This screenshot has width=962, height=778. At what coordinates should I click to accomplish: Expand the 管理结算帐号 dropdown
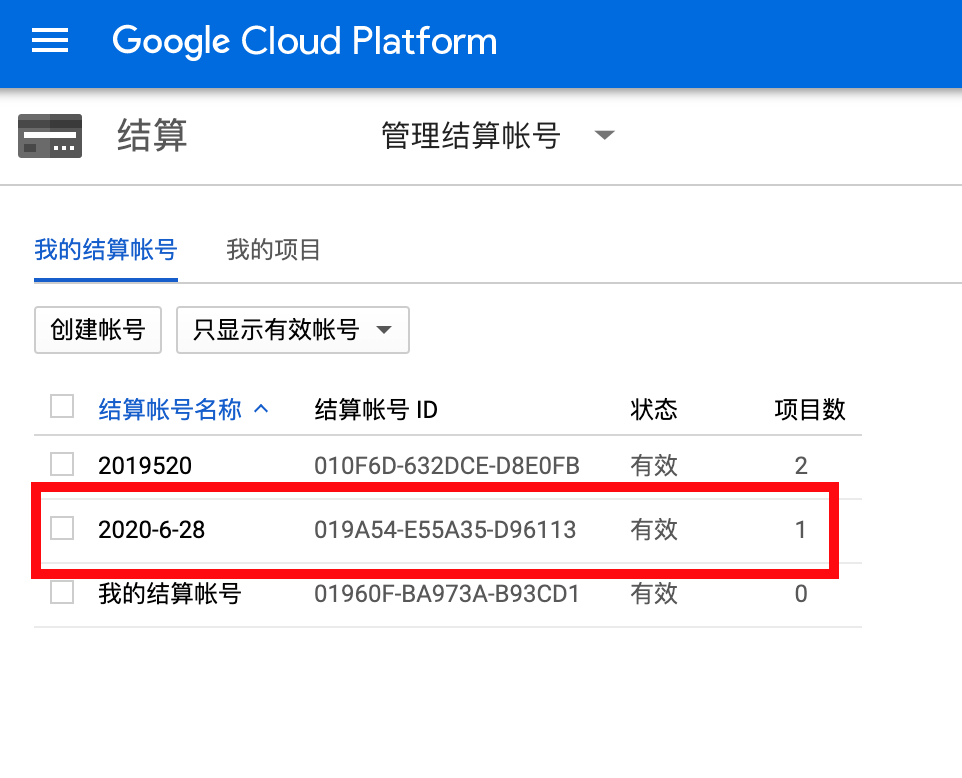click(x=498, y=136)
